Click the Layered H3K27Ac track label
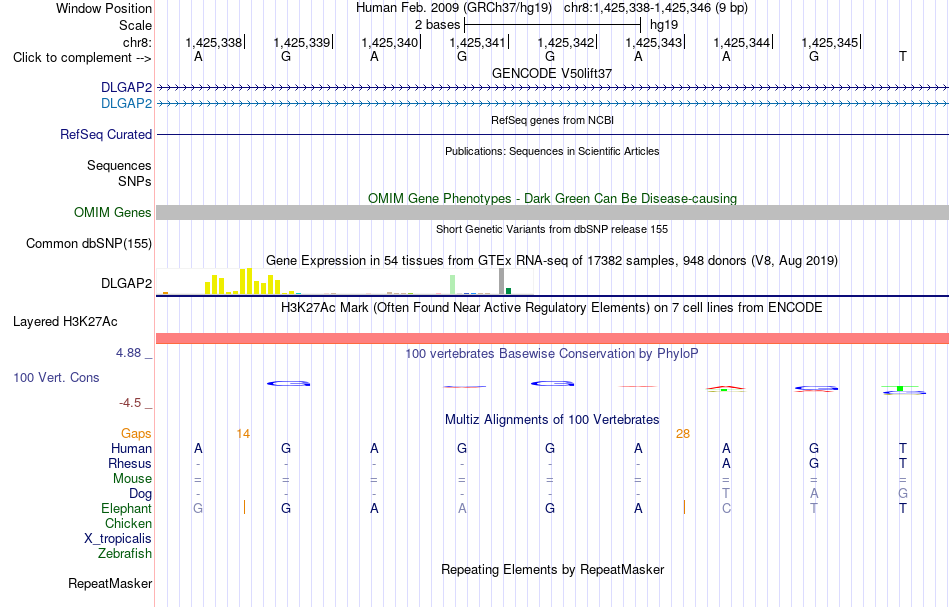Viewport: 950px width, 607px height. point(65,322)
